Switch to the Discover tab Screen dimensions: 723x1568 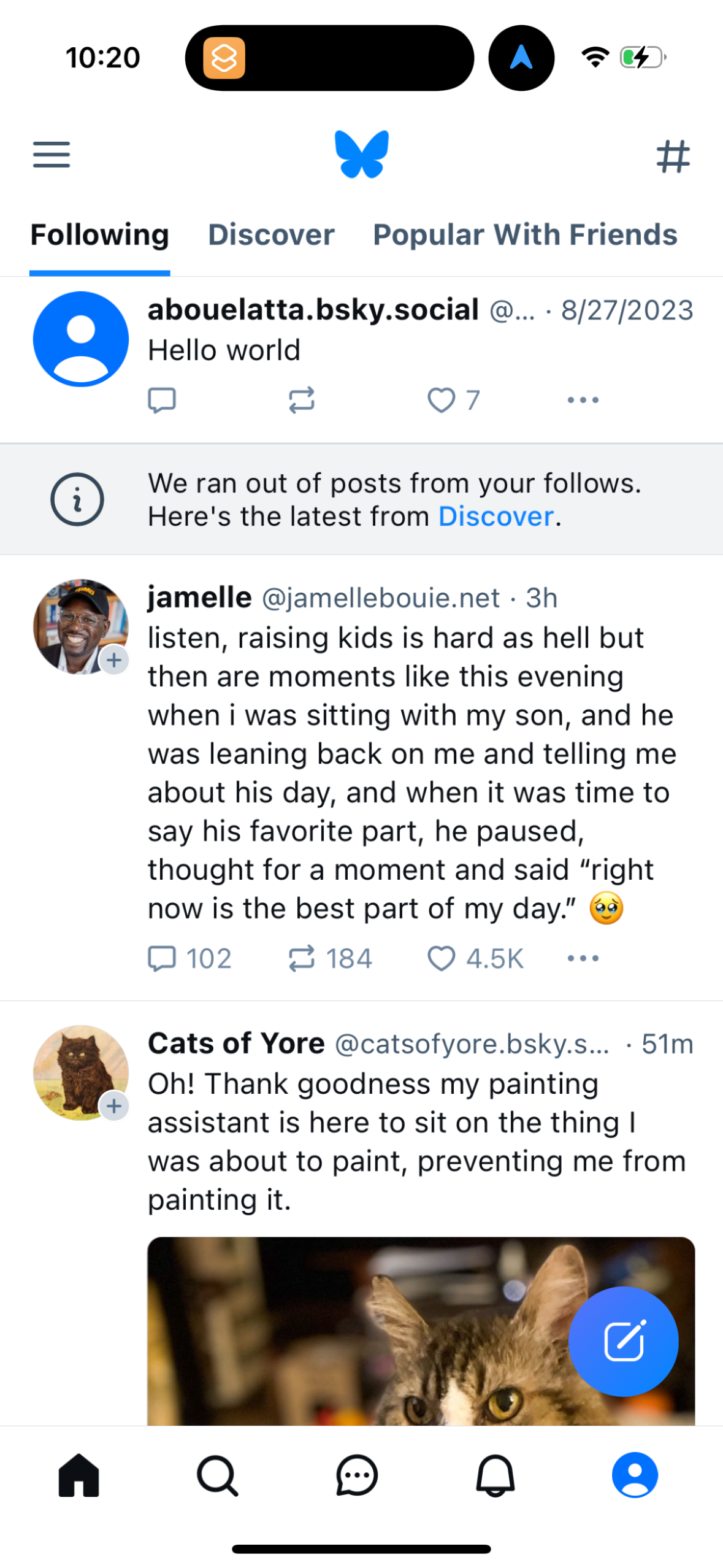click(271, 235)
